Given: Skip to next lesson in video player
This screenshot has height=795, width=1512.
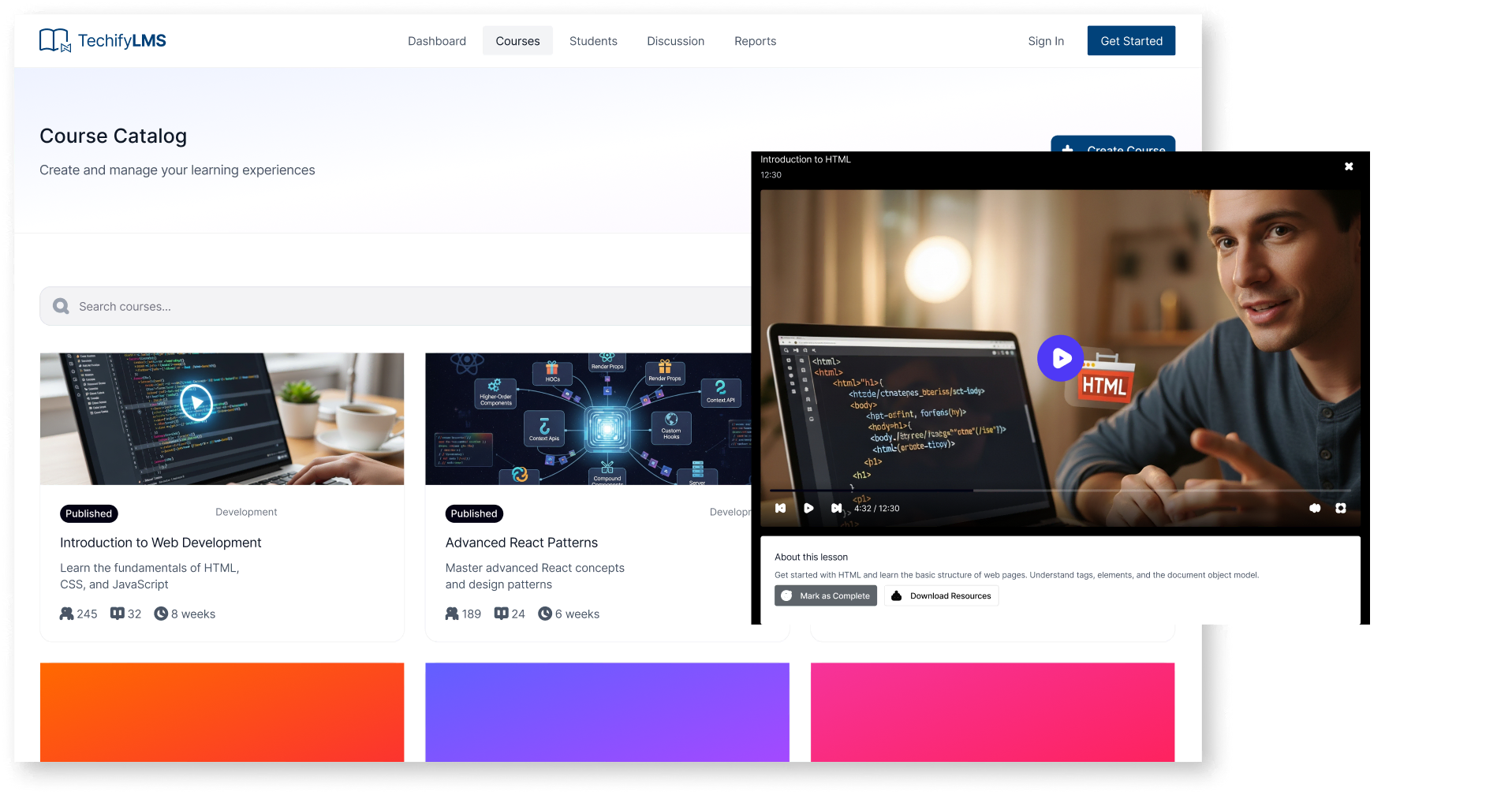Looking at the screenshot, I should 836,509.
